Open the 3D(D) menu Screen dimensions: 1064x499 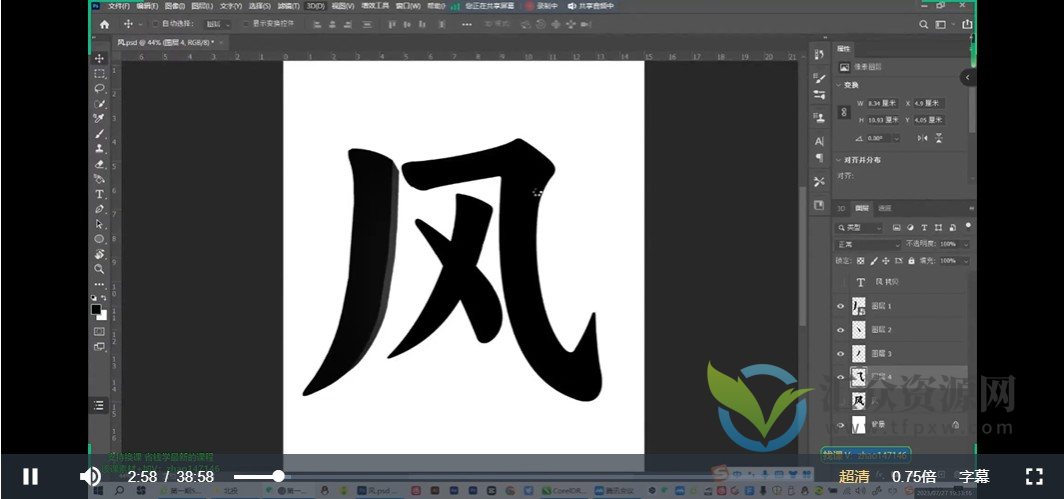pyautogui.click(x=315, y=5)
